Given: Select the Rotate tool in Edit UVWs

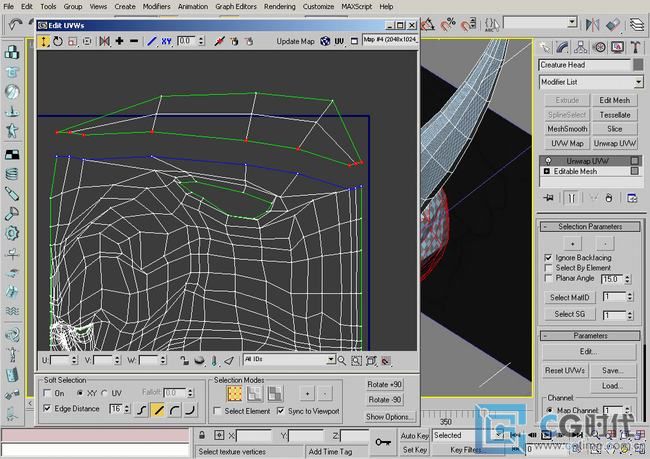Looking at the screenshot, I should (x=58, y=41).
